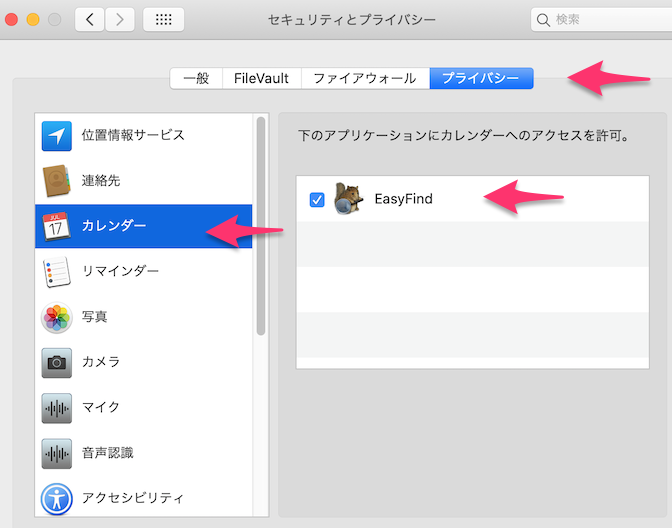Open the ファイアウォール tab

tap(365, 78)
